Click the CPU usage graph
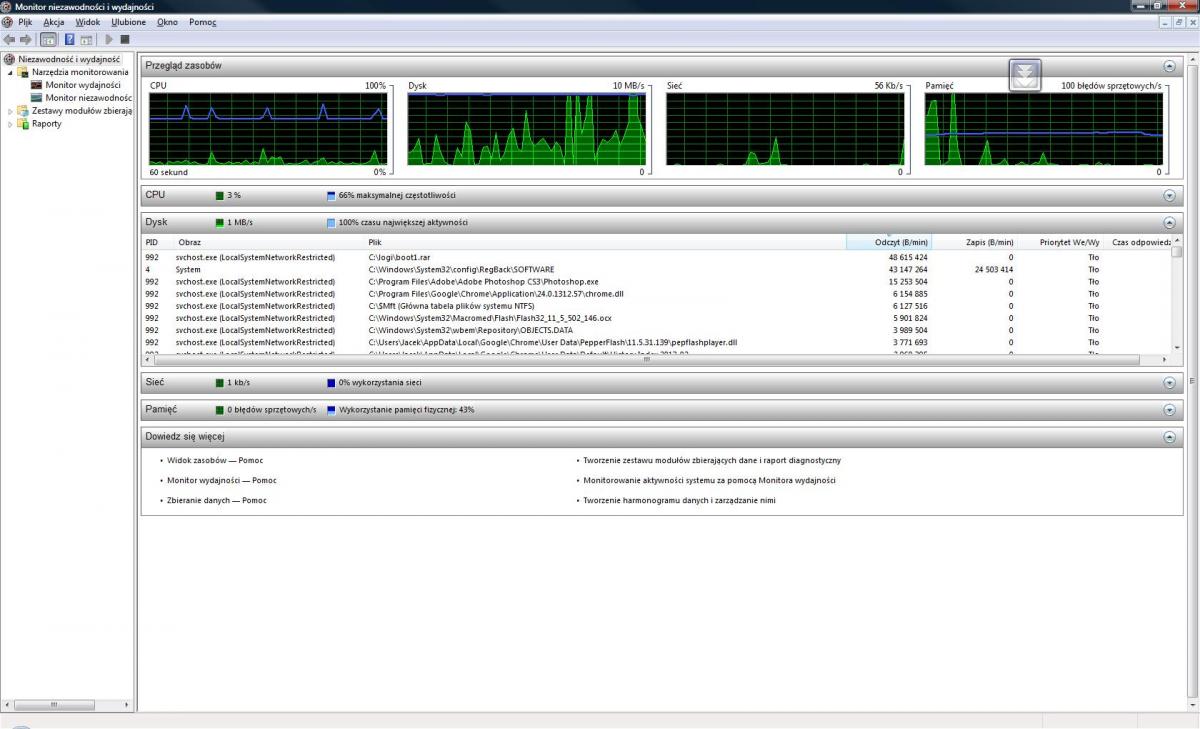Screen dimensions: 1200x729 pos(268,130)
